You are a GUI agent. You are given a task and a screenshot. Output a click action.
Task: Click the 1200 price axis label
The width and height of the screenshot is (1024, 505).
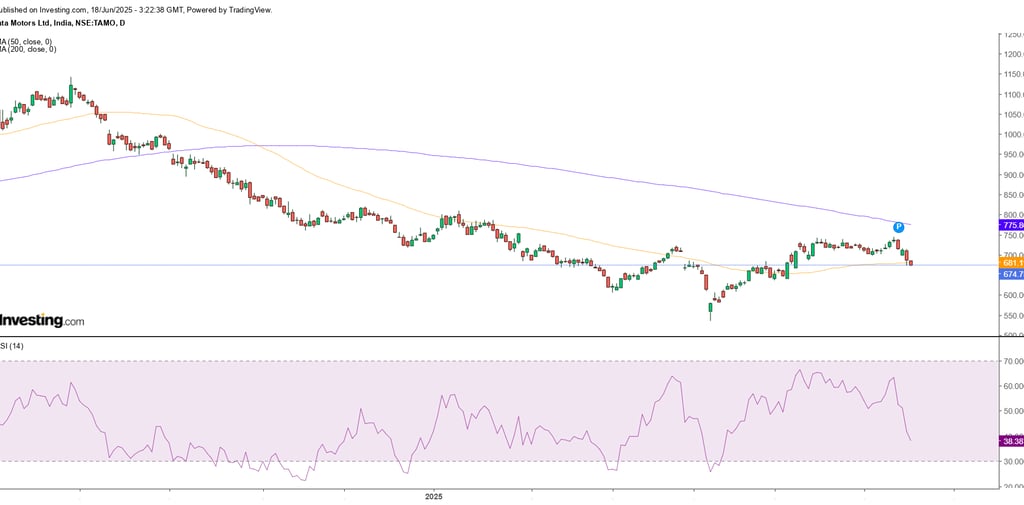tap(1014, 54)
